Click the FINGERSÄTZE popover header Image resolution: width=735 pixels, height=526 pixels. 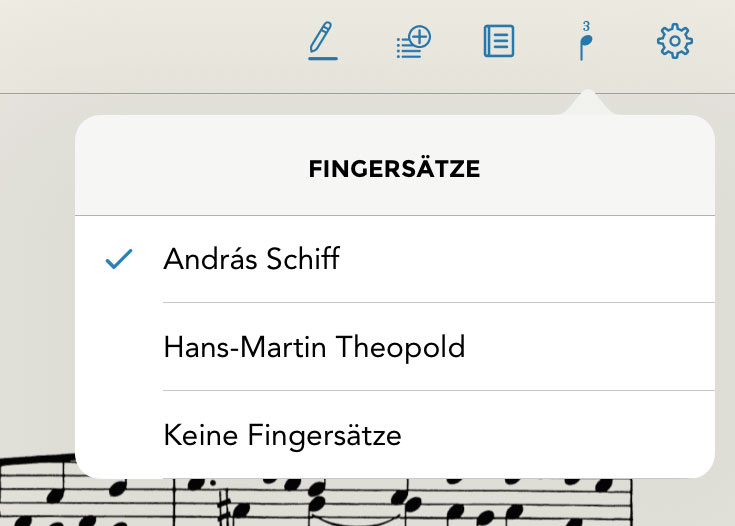click(394, 170)
